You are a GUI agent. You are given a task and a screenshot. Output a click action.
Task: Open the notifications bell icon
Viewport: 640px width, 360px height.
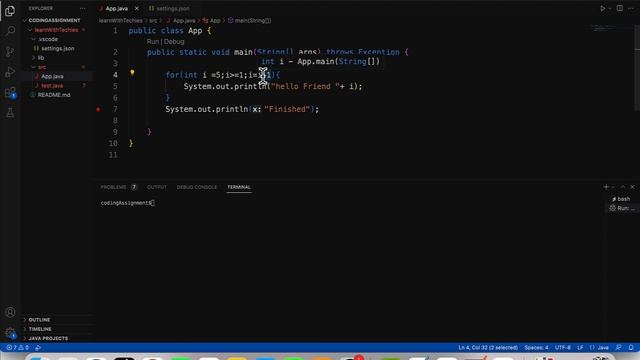(x=631, y=348)
